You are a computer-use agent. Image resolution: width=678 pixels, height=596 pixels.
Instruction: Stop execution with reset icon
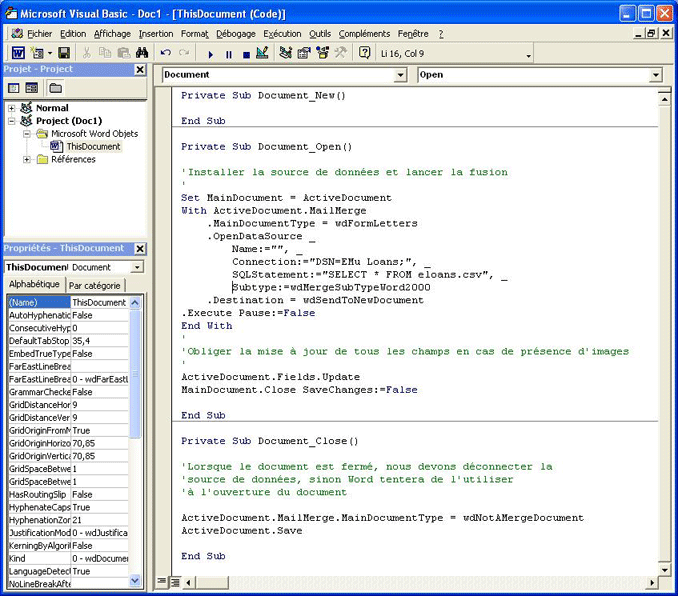(x=246, y=54)
